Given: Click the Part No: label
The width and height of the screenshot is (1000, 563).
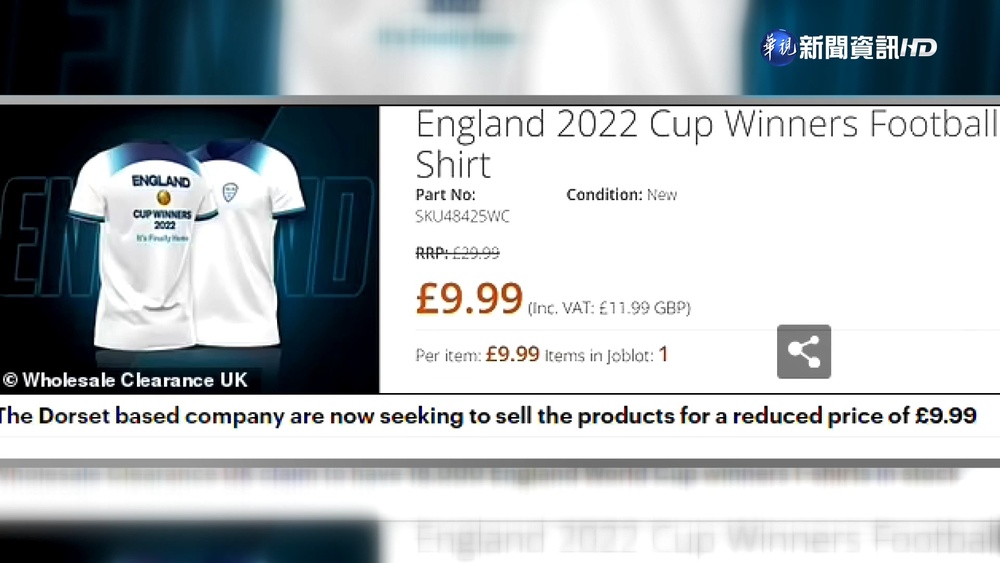Looking at the screenshot, I should 445,194.
